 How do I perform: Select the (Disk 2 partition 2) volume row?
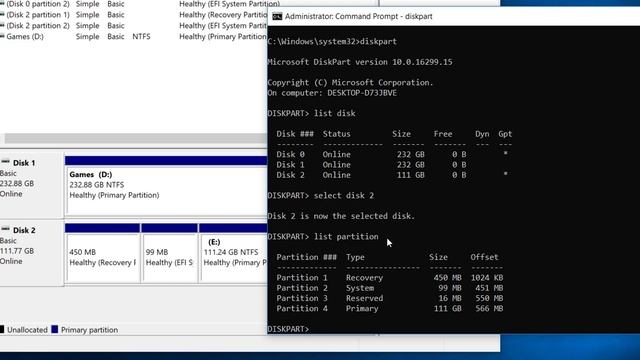(133, 26)
